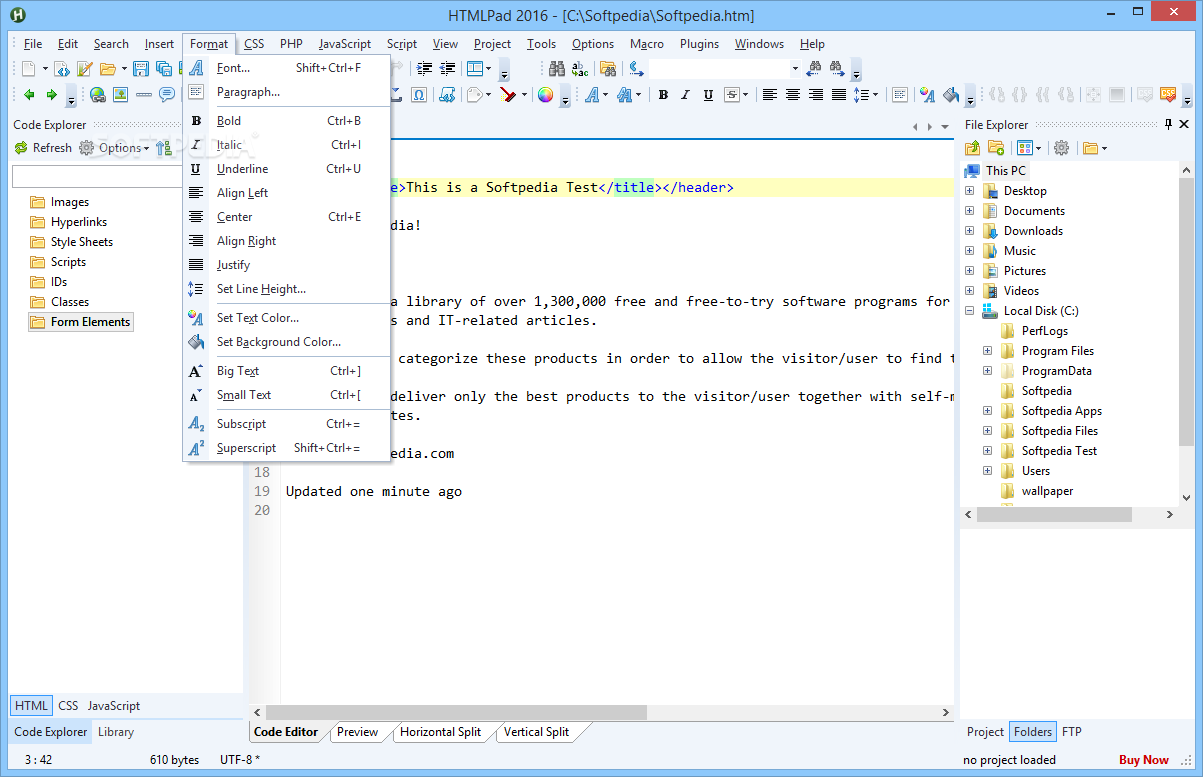Viewport: 1203px width, 777px height.
Task: Choose Set Line Height... menu item
Action: tap(286, 289)
